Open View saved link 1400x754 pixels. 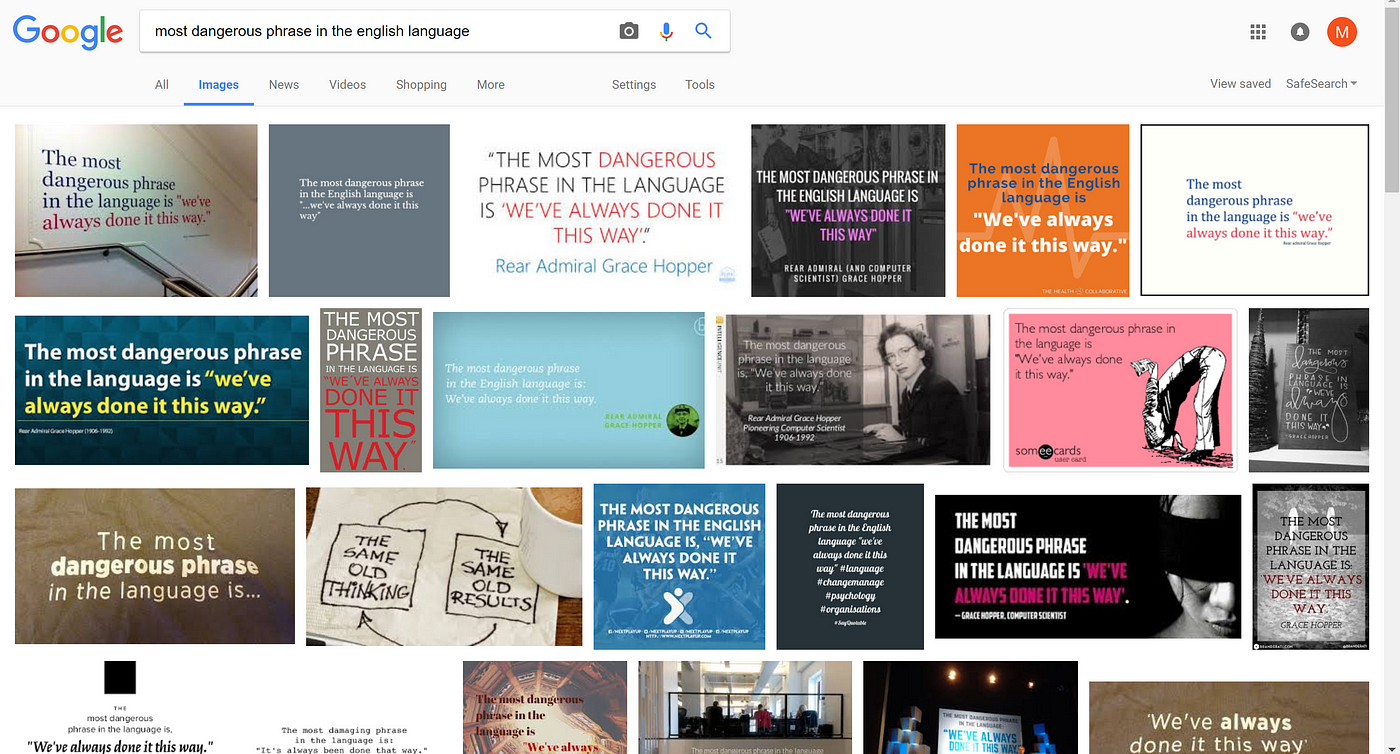[x=1240, y=84]
